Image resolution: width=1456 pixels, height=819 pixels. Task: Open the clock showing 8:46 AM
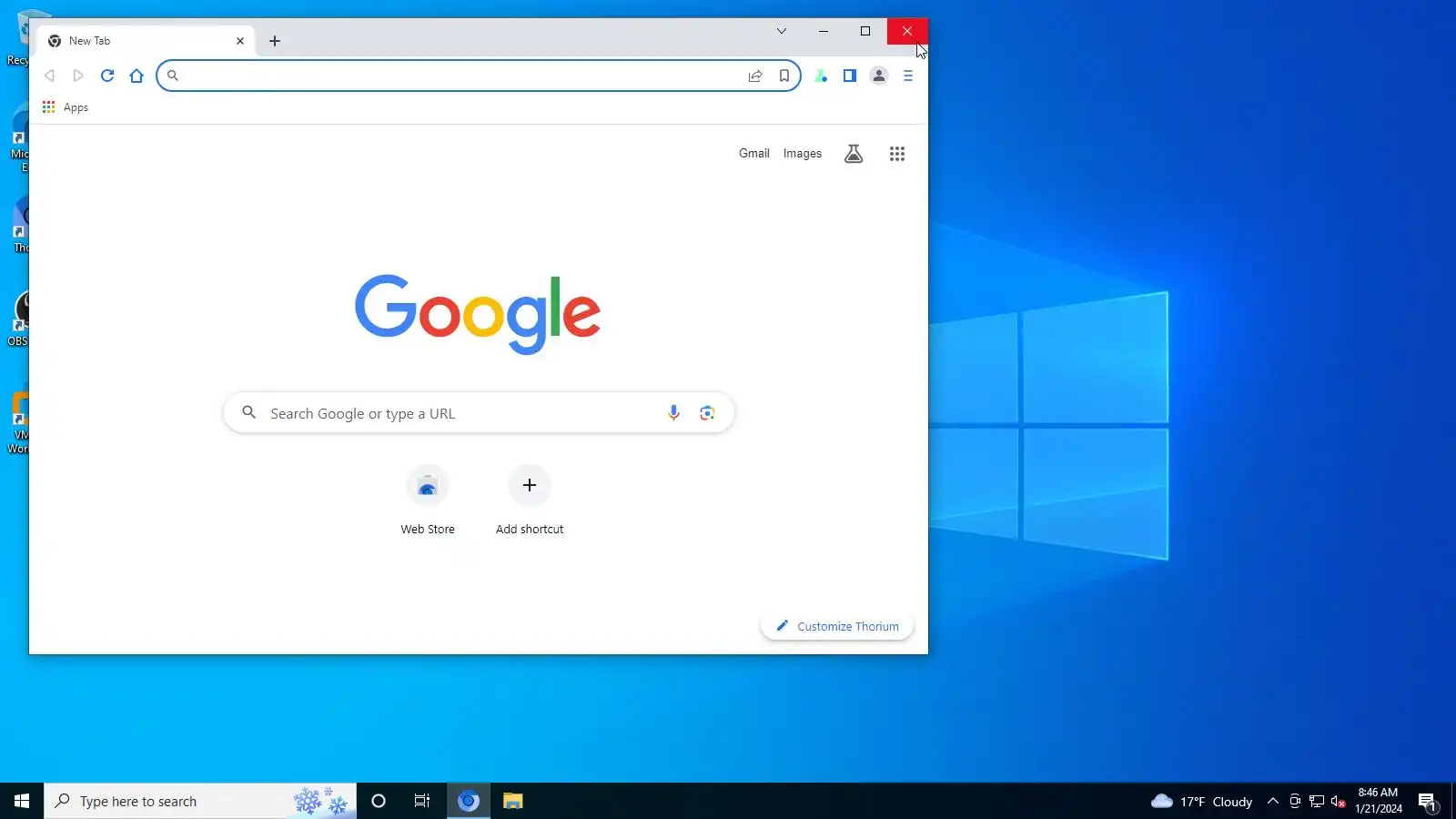click(x=1378, y=801)
